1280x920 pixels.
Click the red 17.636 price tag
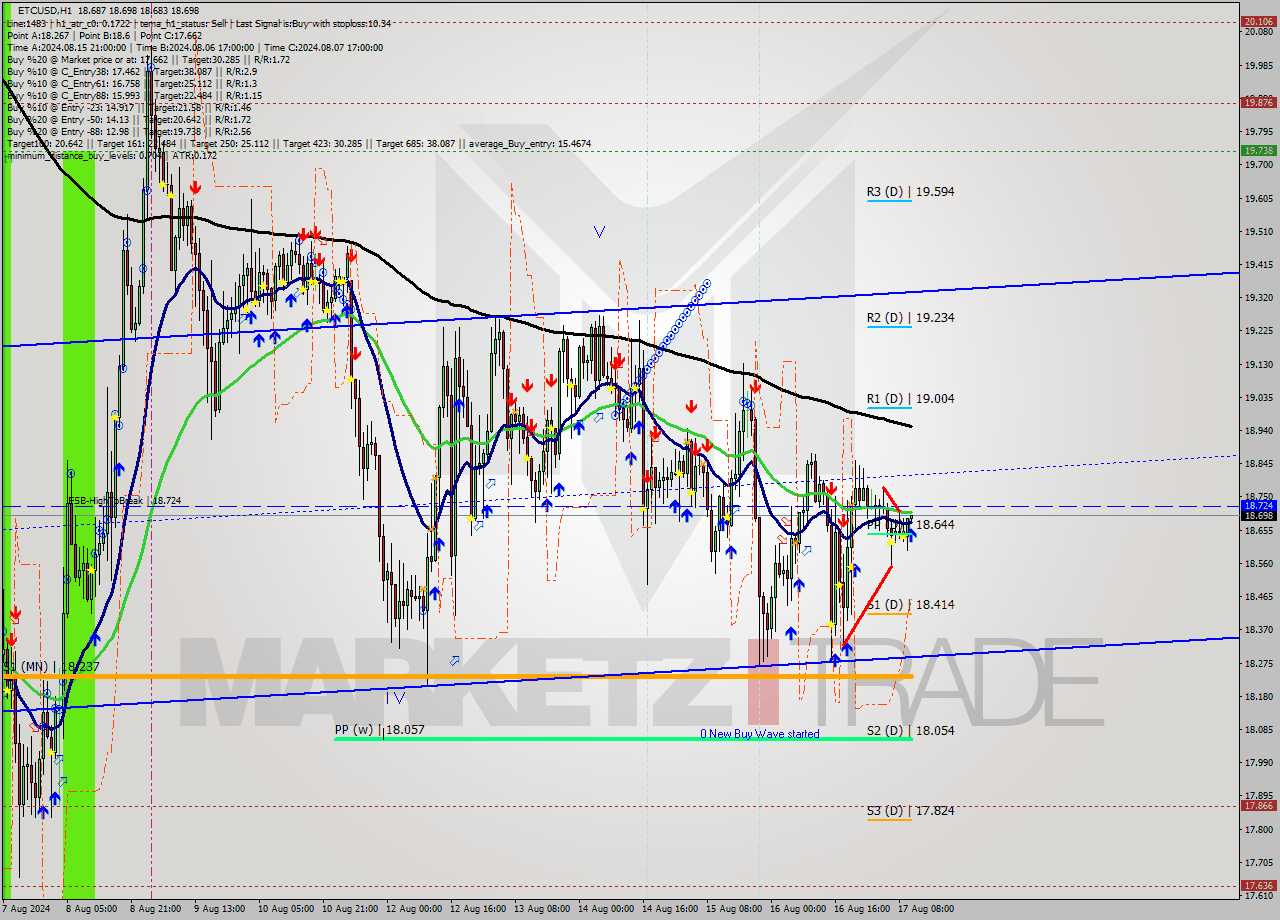coord(1257,885)
